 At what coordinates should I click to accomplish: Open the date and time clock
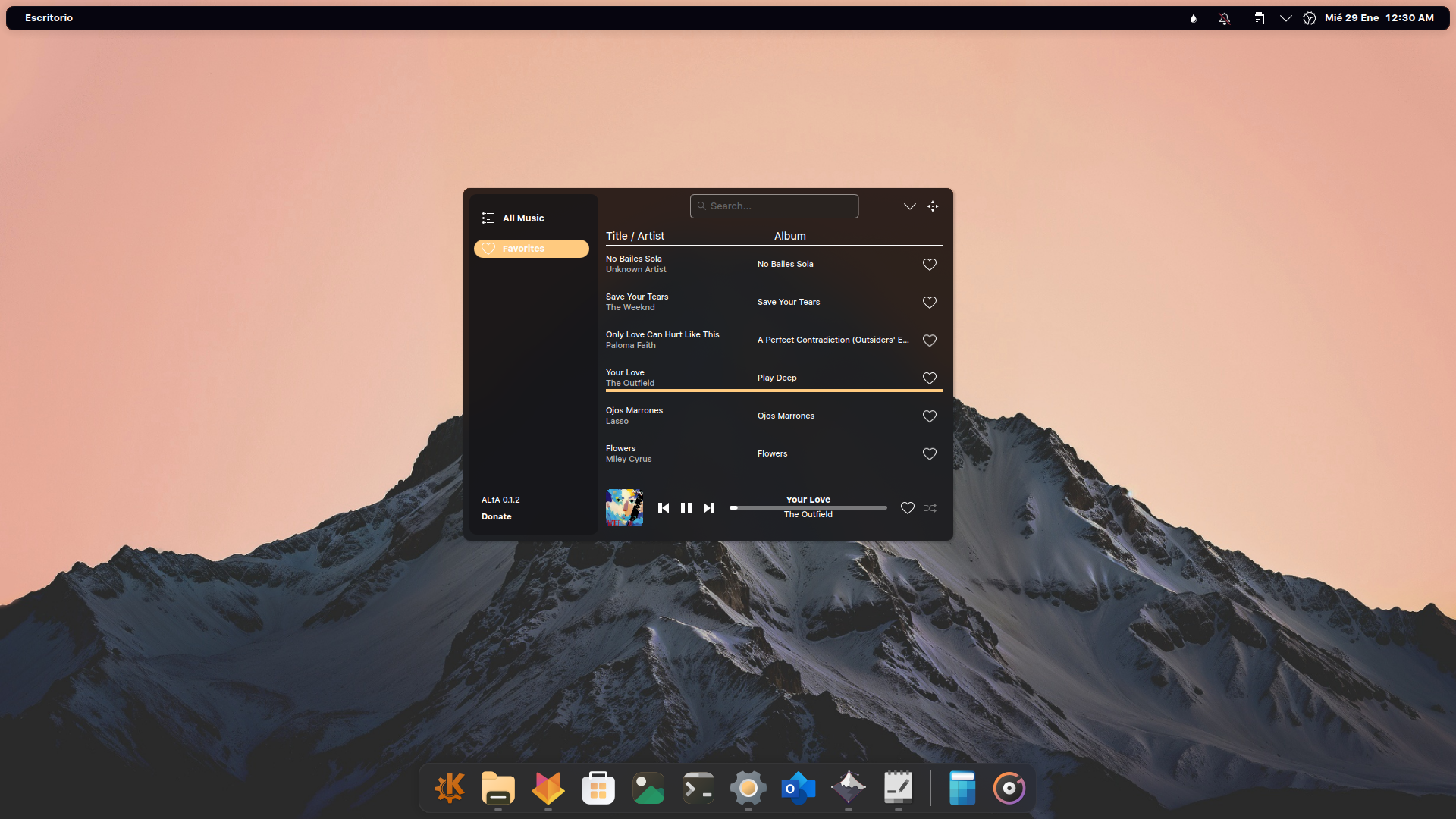click(x=1379, y=17)
